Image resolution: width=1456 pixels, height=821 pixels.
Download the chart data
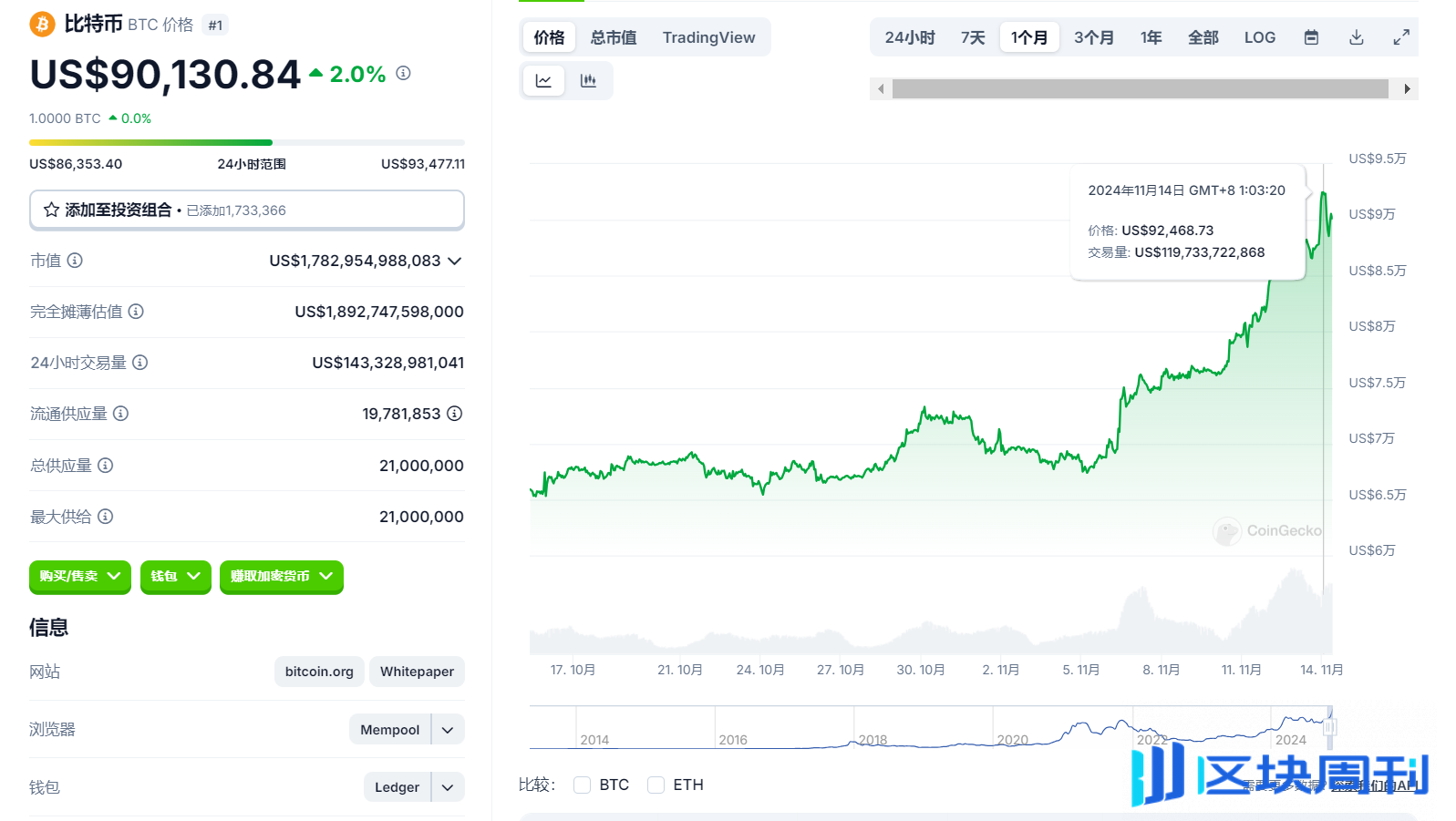pos(1357,37)
